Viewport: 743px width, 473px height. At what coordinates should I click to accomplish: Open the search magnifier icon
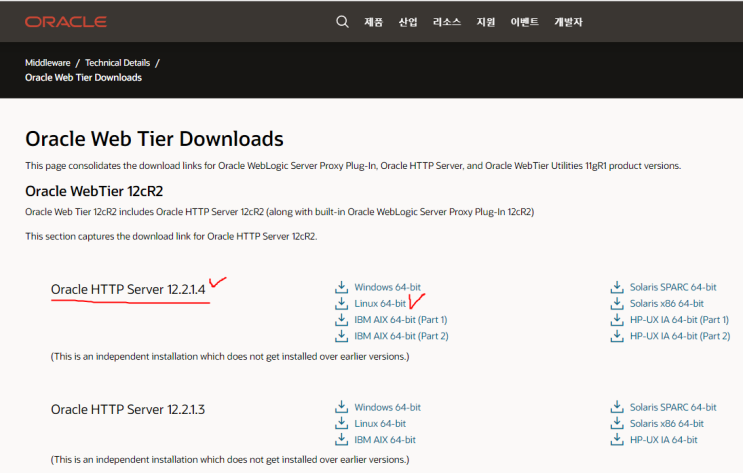(342, 22)
